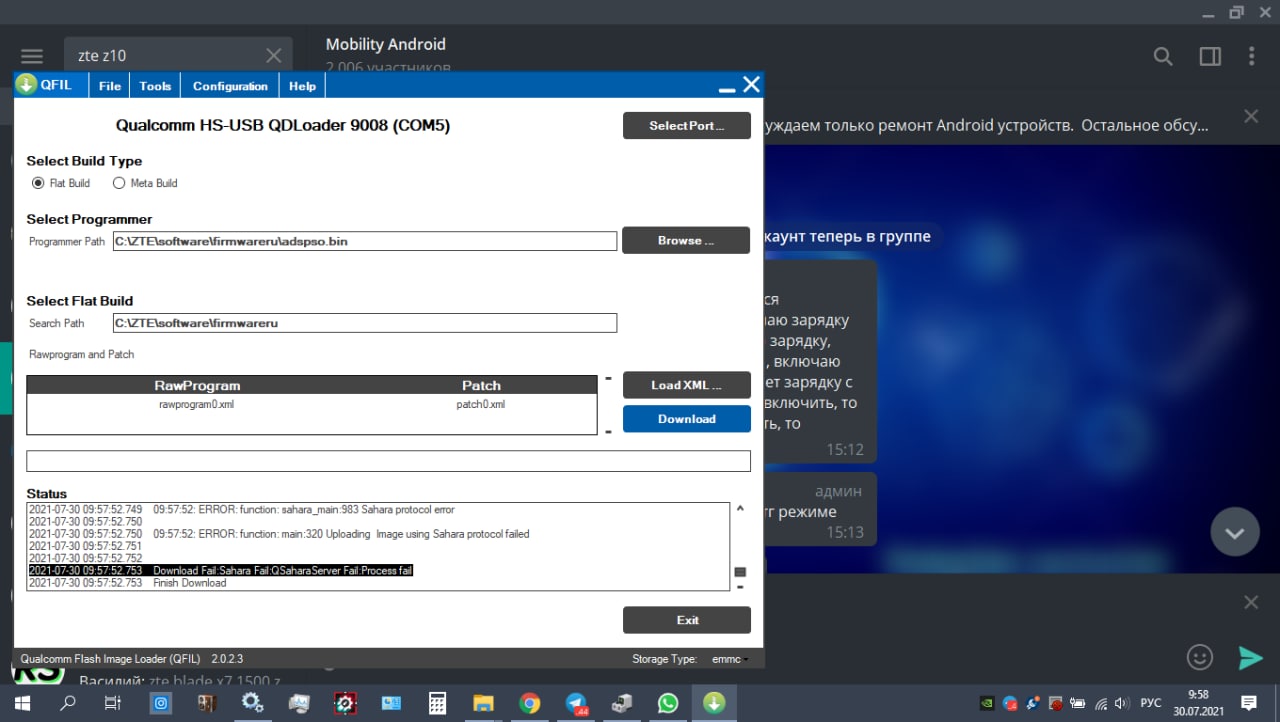The width and height of the screenshot is (1280, 722).
Task: Open the Storage Type emmc dropdown
Action: (x=730, y=659)
